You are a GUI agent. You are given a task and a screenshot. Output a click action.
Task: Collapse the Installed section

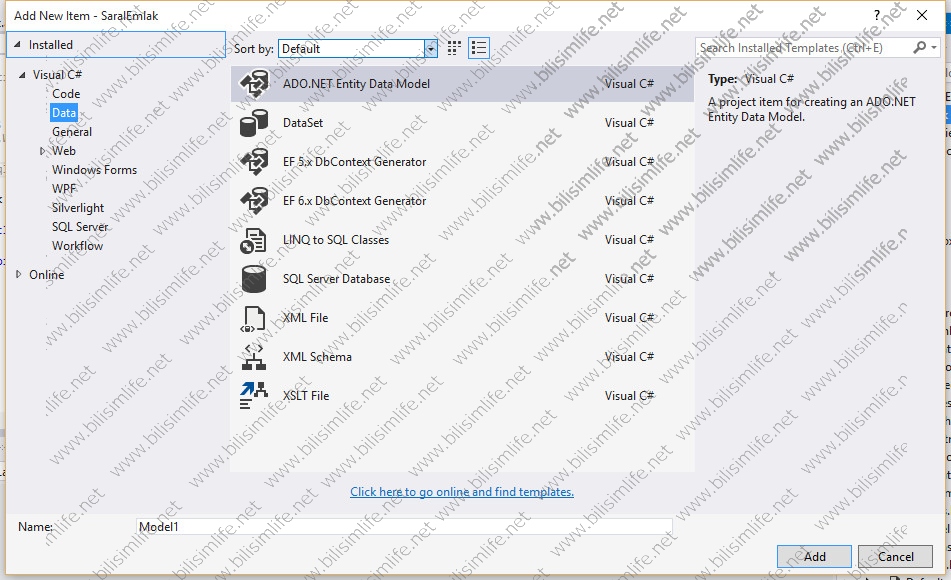point(17,44)
